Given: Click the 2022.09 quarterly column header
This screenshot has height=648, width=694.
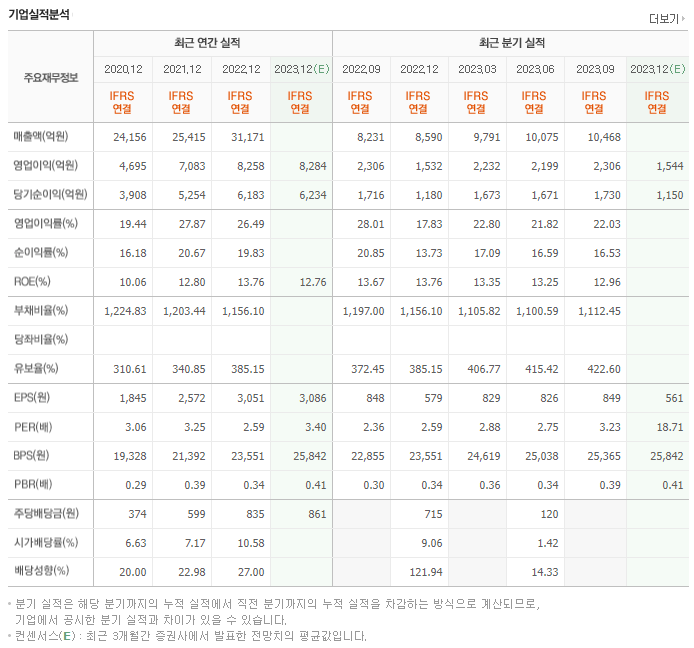Looking at the screenshot, I should [361, 69].
